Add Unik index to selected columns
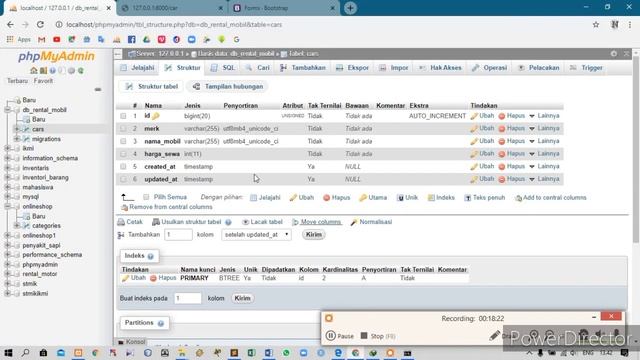 407,198
